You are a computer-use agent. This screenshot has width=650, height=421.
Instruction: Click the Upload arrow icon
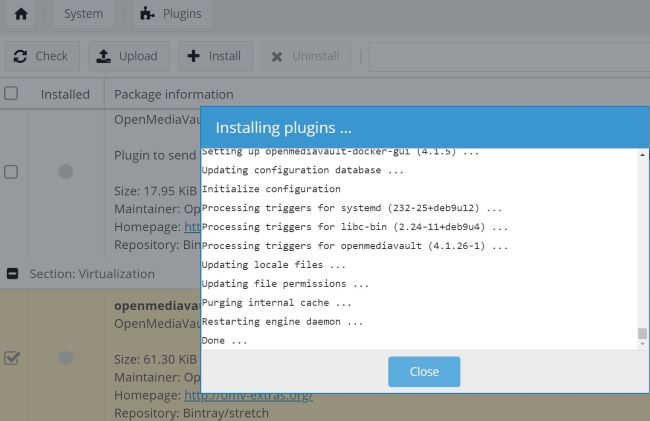(x=103, y=56)
